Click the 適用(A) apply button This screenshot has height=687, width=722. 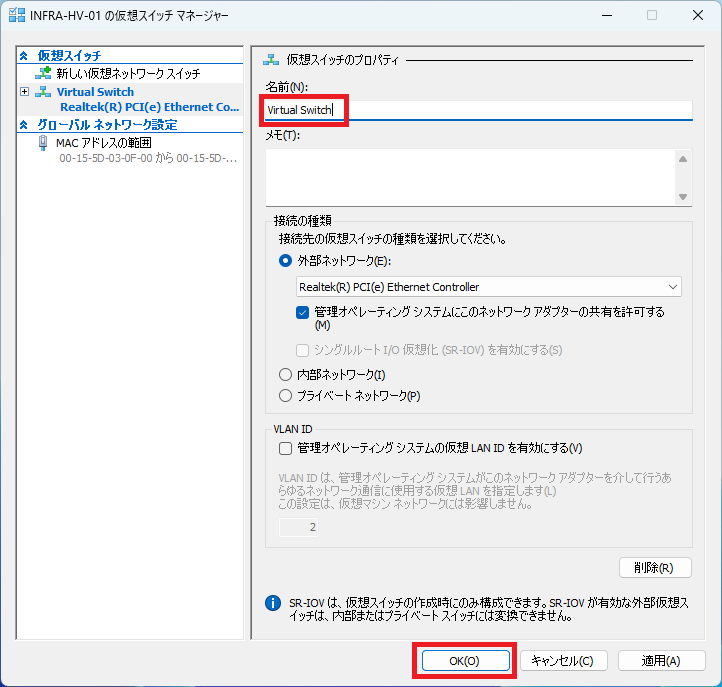coord(661,661)
